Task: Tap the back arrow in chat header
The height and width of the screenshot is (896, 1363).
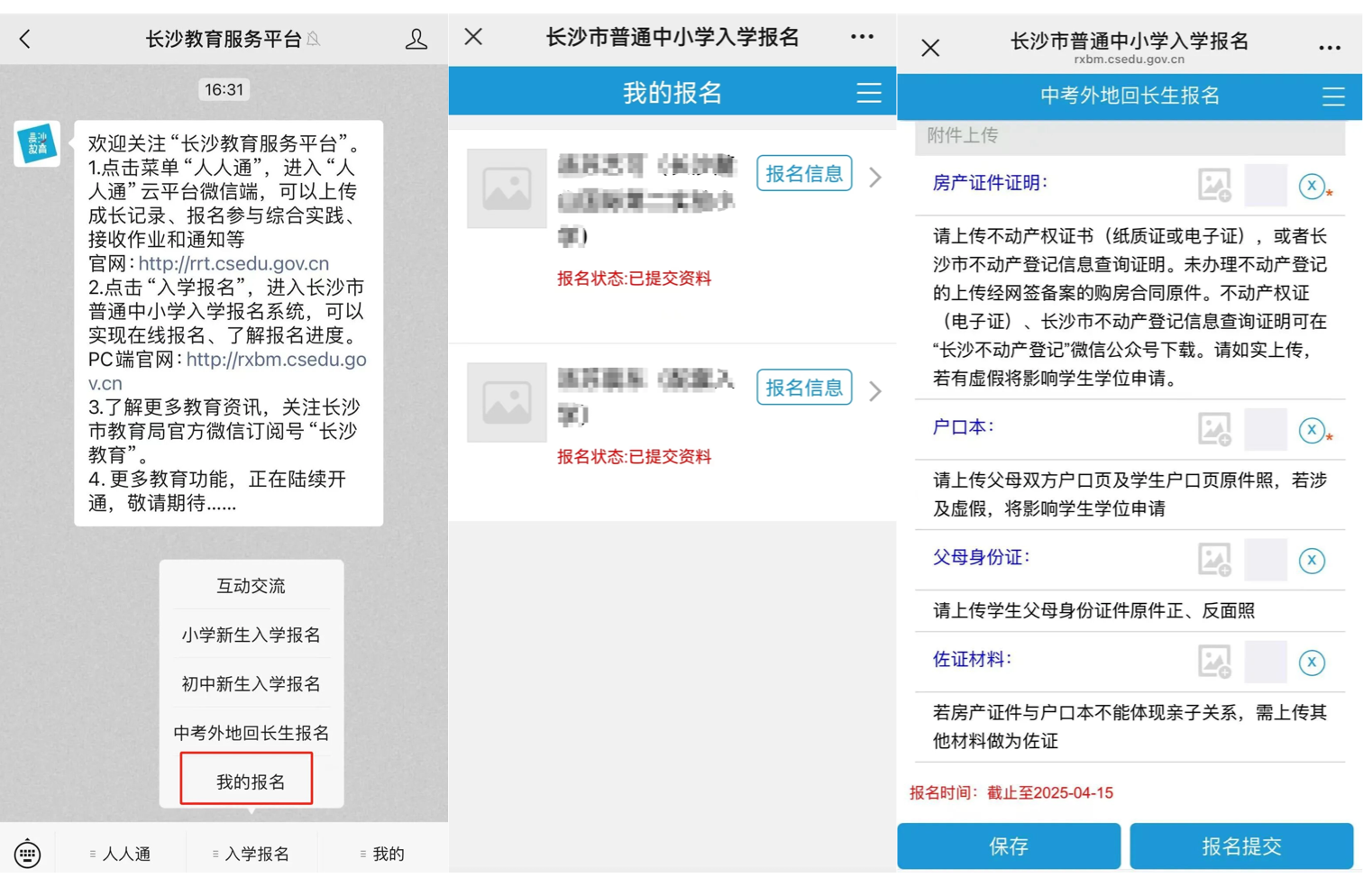Action: (x=25, y=39)
